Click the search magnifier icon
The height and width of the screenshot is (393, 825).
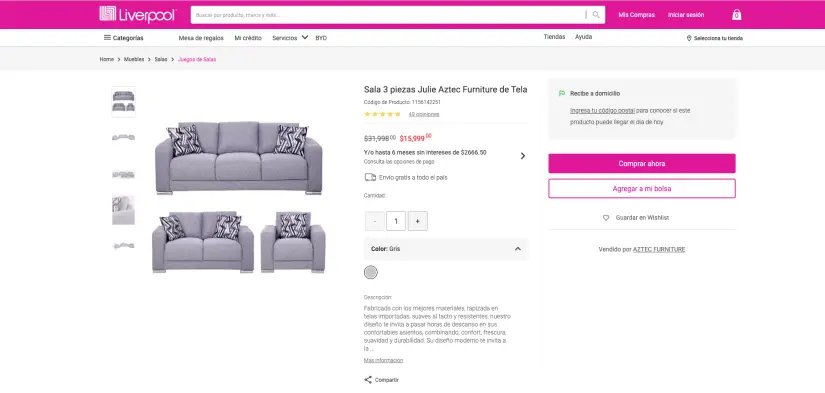point(596,15)
